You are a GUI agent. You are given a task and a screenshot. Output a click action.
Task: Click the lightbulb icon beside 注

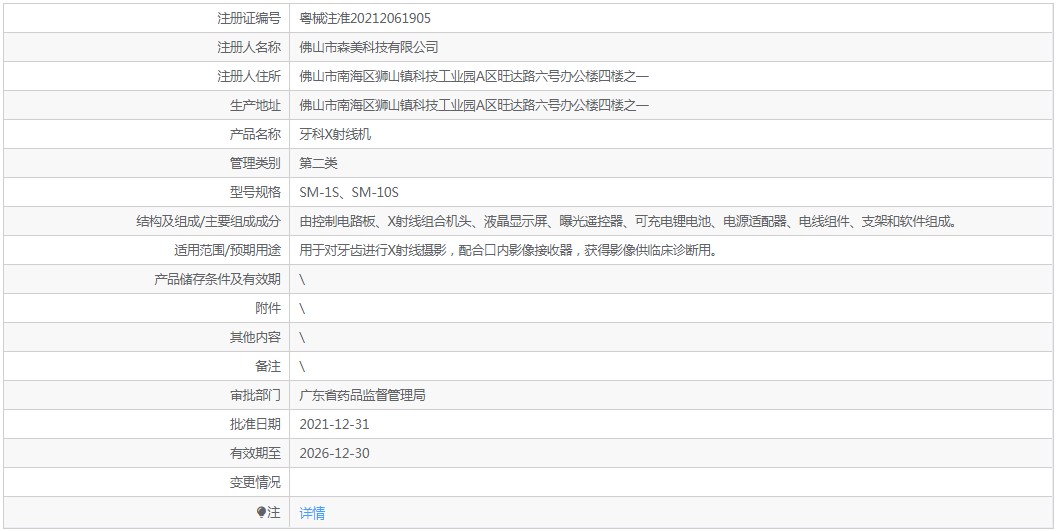pyautogui.click(x=262, y=513)
